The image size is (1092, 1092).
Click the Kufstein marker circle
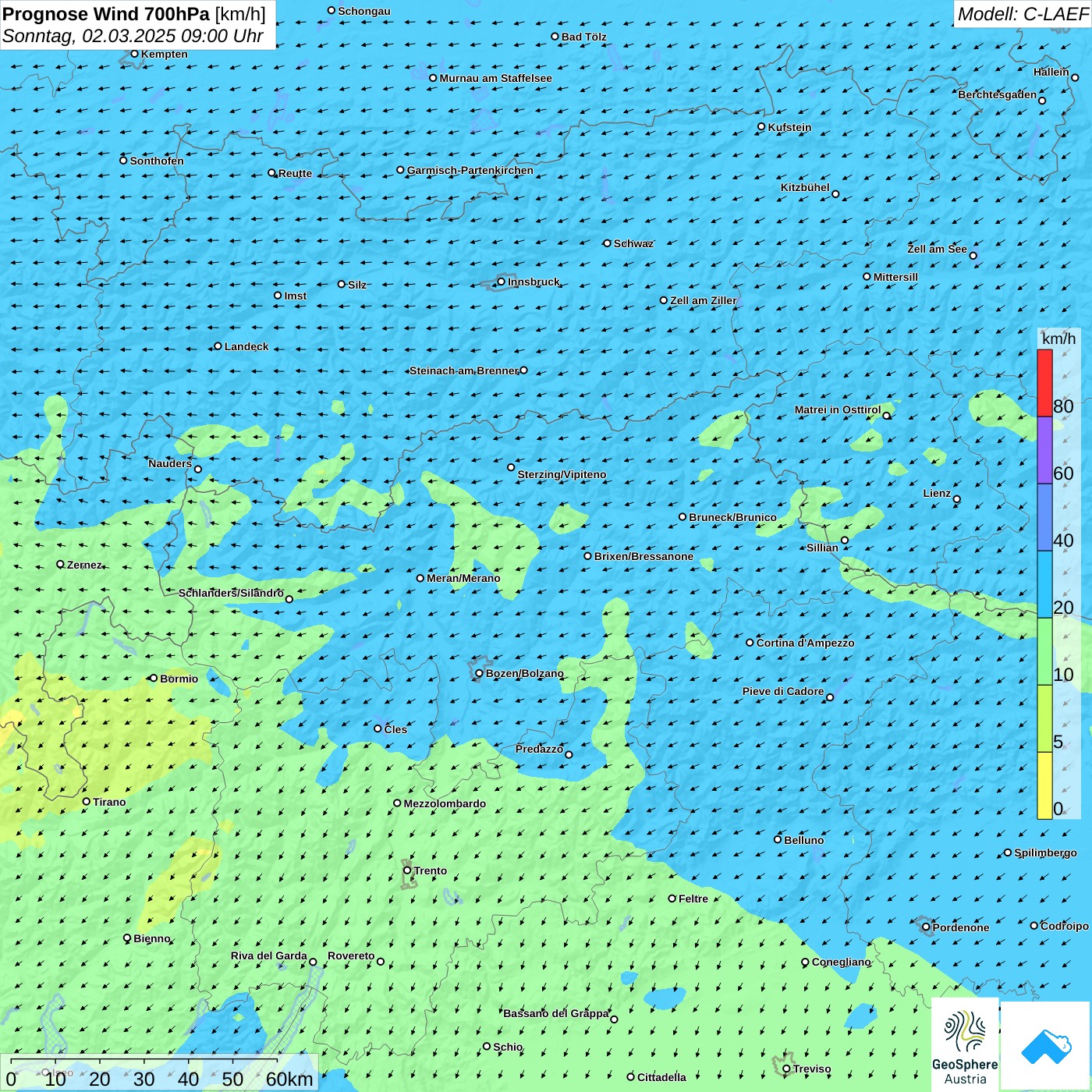click(x=762, y=126)
